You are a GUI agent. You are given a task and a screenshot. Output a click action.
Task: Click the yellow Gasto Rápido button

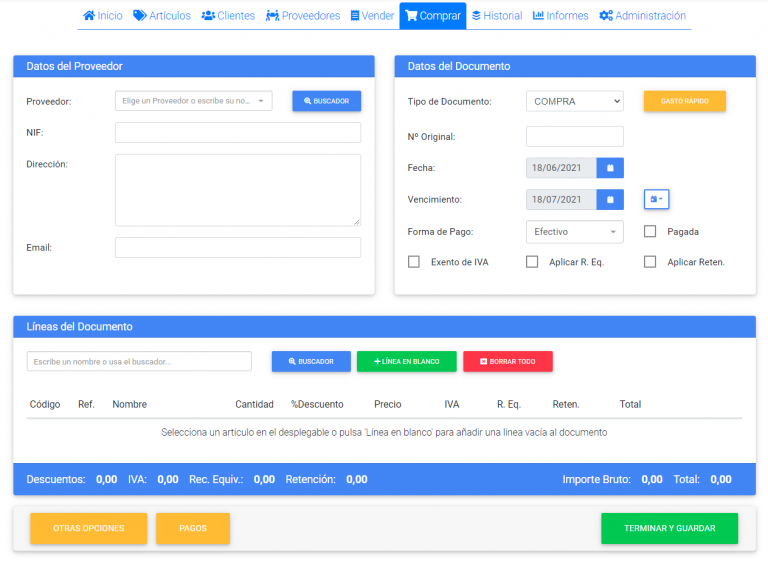click(684, 101)
